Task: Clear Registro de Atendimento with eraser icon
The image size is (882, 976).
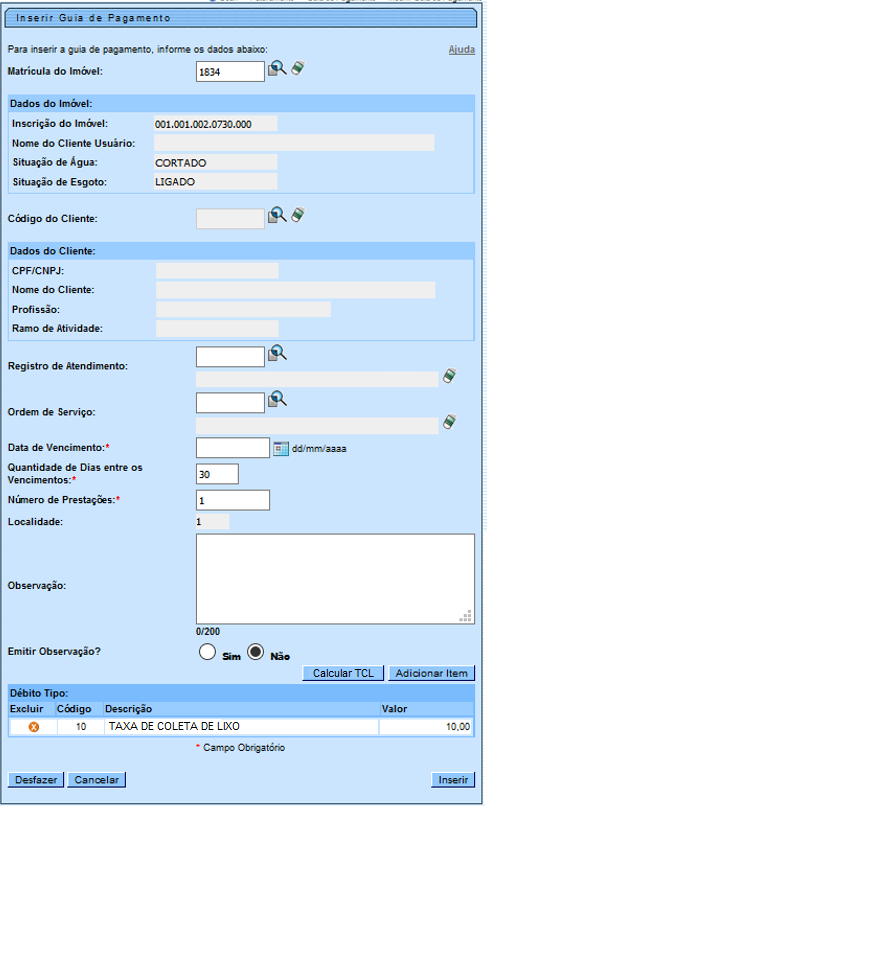Action: [449, 376]
